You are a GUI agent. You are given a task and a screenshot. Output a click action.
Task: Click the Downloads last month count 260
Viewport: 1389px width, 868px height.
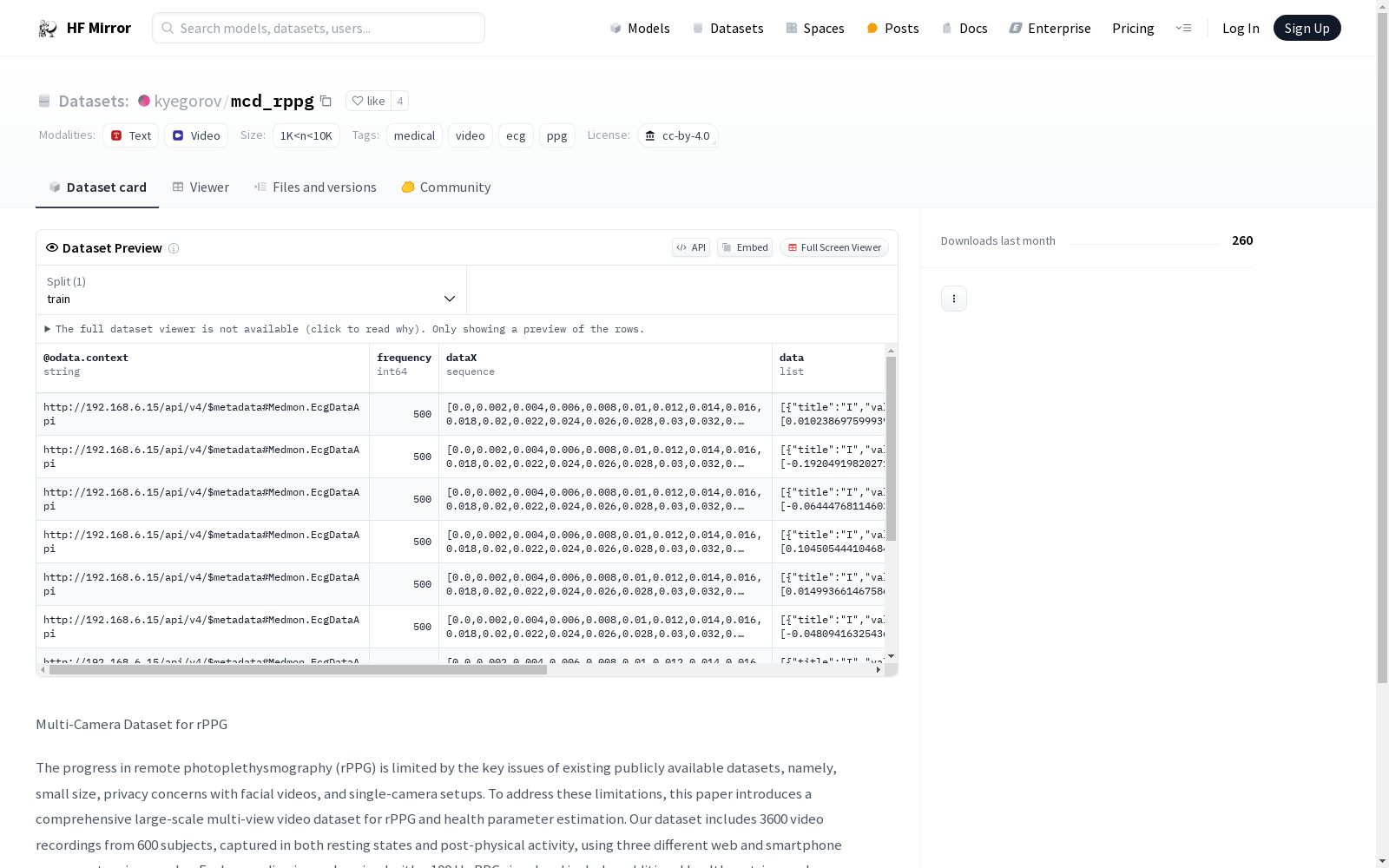[x=1242, y=240]
